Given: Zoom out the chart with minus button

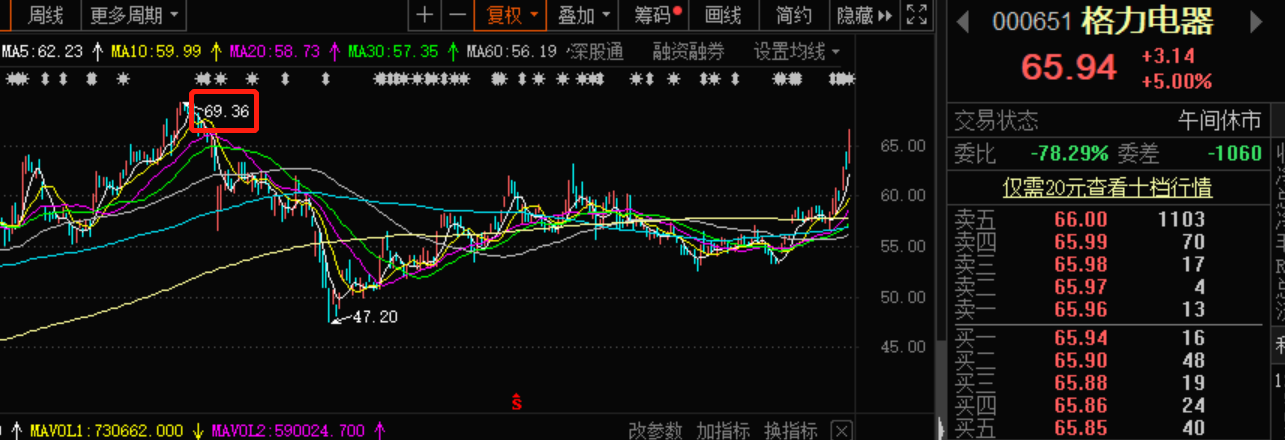Looking at the screenshot, I should point(457,14).
